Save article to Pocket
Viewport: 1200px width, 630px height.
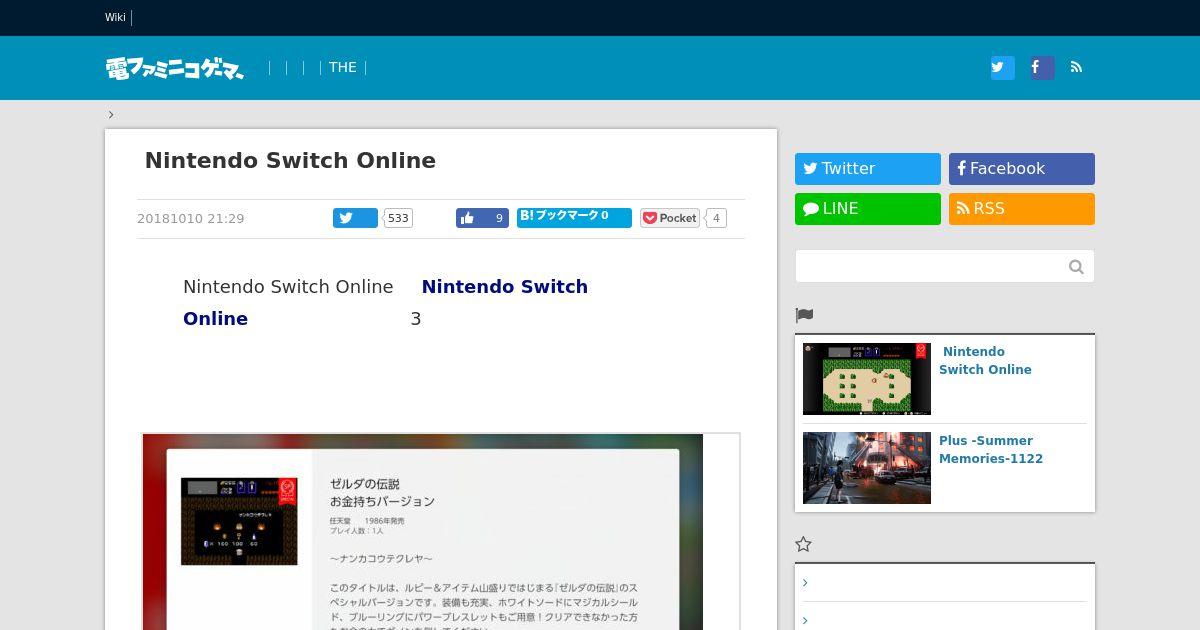[x=670, y=218]
